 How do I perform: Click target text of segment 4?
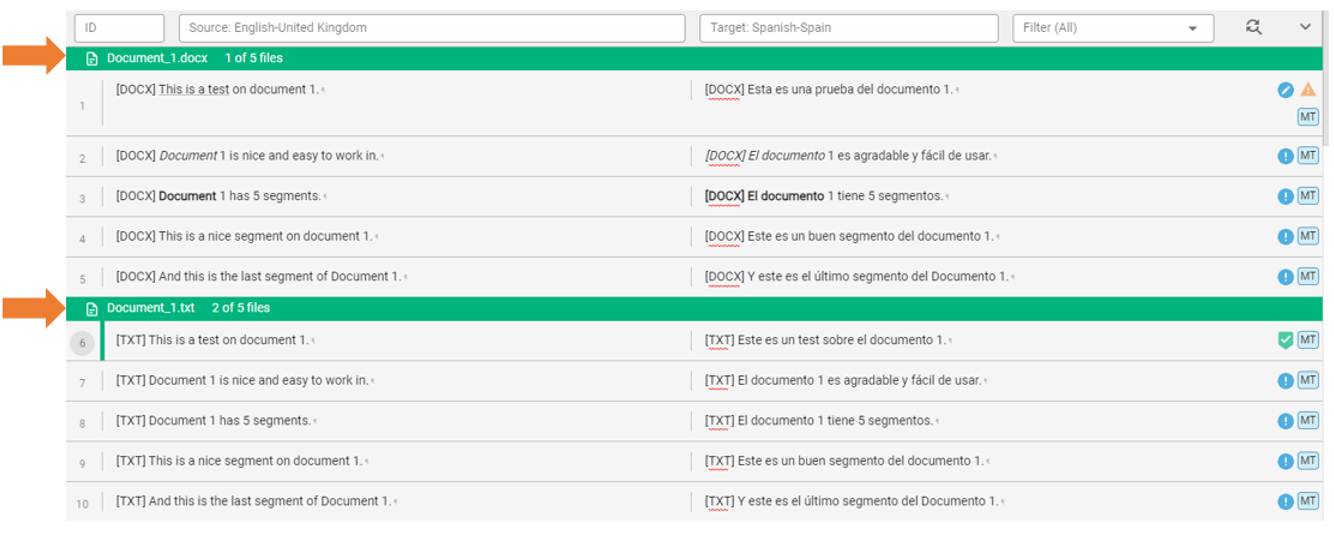[x=850, y=237]
